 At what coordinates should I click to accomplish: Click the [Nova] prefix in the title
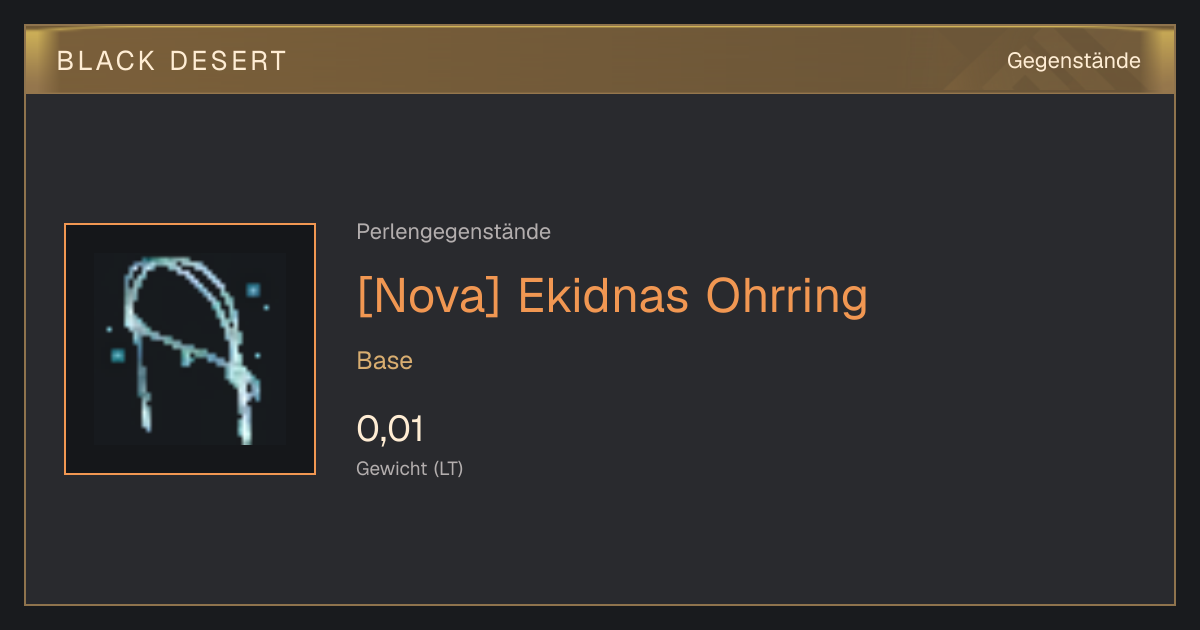(x=428, y=296)
